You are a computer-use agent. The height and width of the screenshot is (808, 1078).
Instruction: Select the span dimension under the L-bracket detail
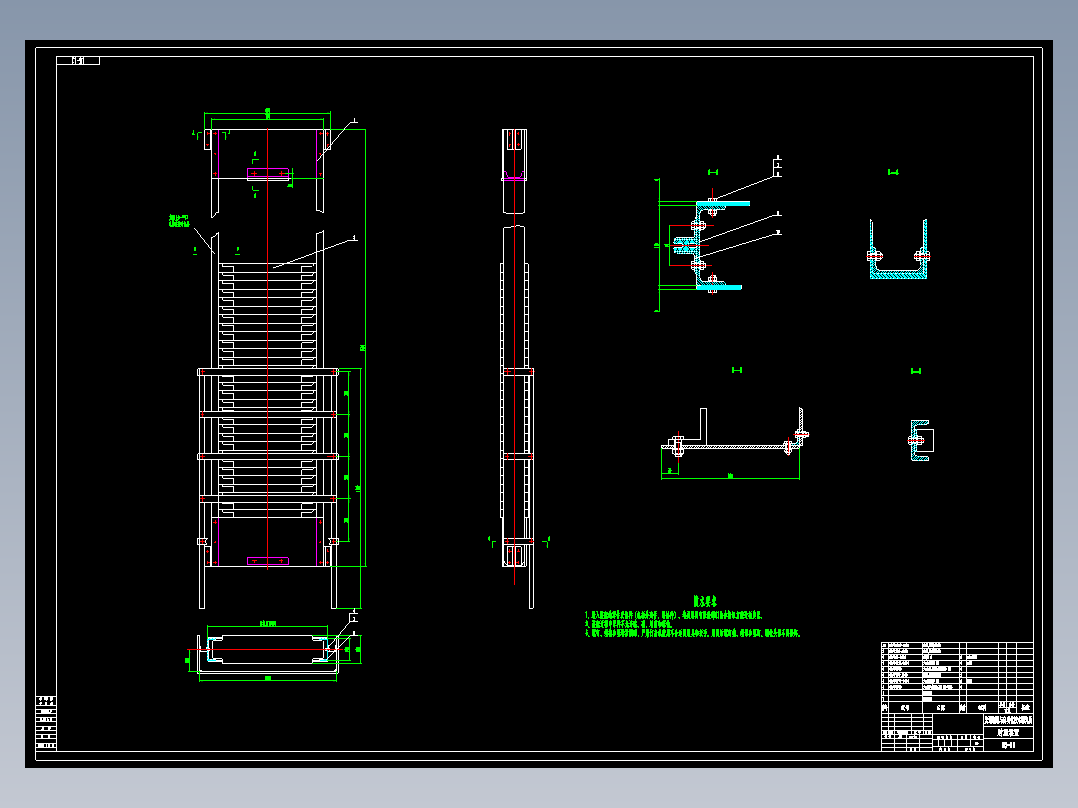point(730,476)
